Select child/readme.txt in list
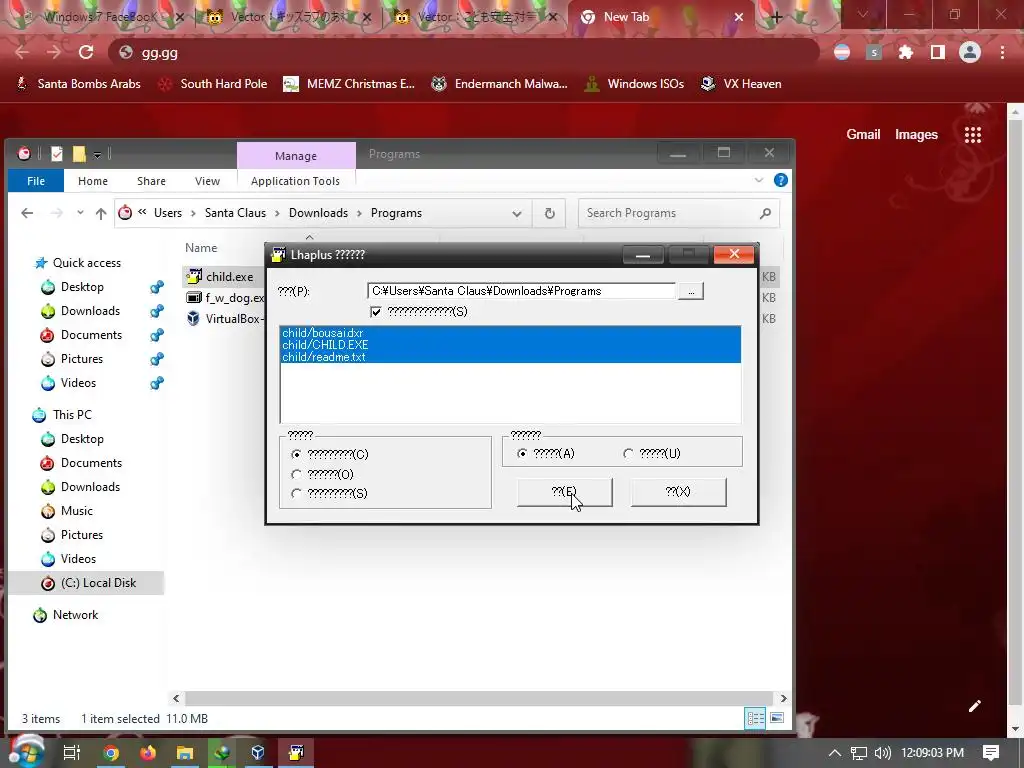Viewport: 1024px width, 768px height. coord(324,357)
